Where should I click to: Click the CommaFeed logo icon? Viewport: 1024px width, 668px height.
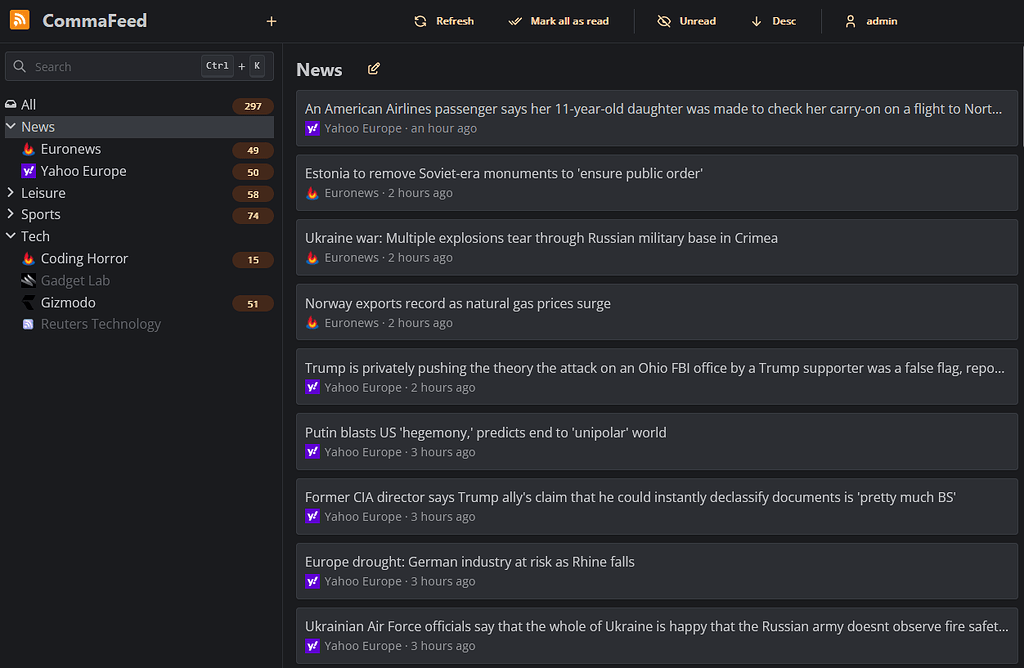[19, 20]
